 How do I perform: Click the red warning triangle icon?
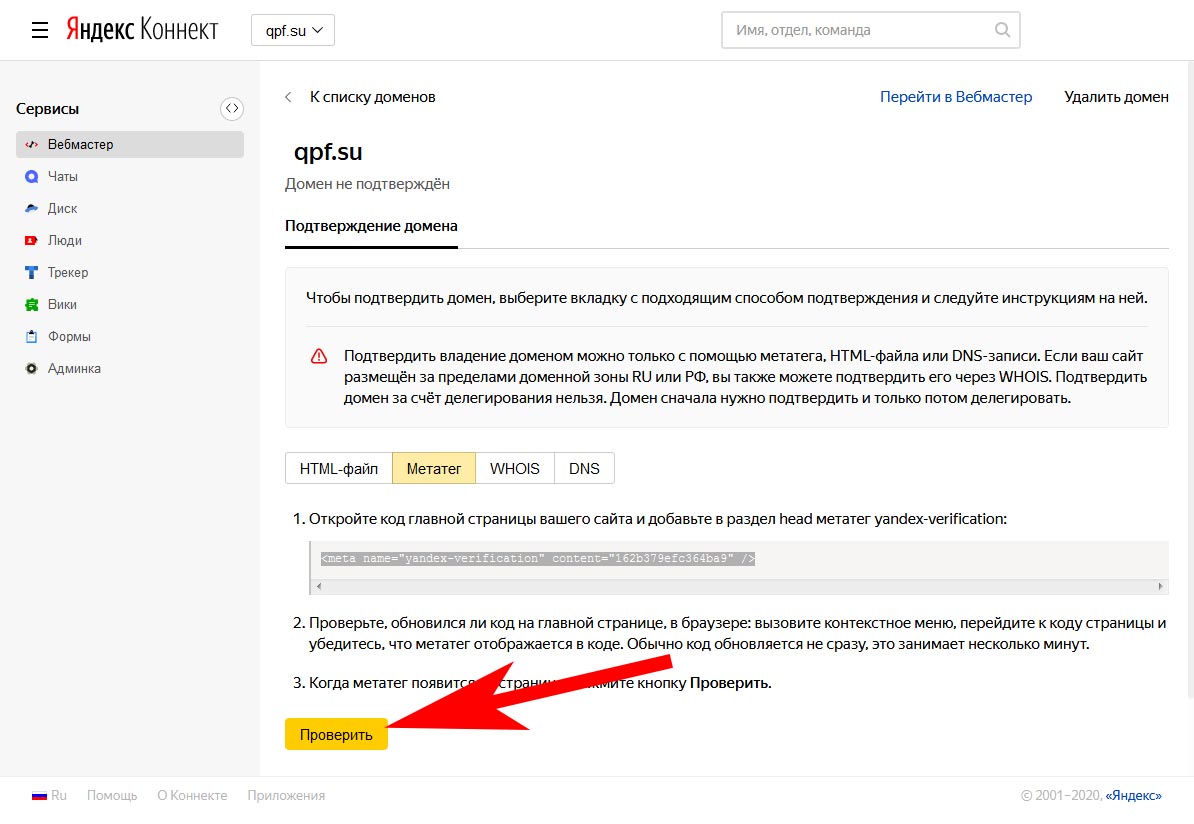(x=319, y=356)
